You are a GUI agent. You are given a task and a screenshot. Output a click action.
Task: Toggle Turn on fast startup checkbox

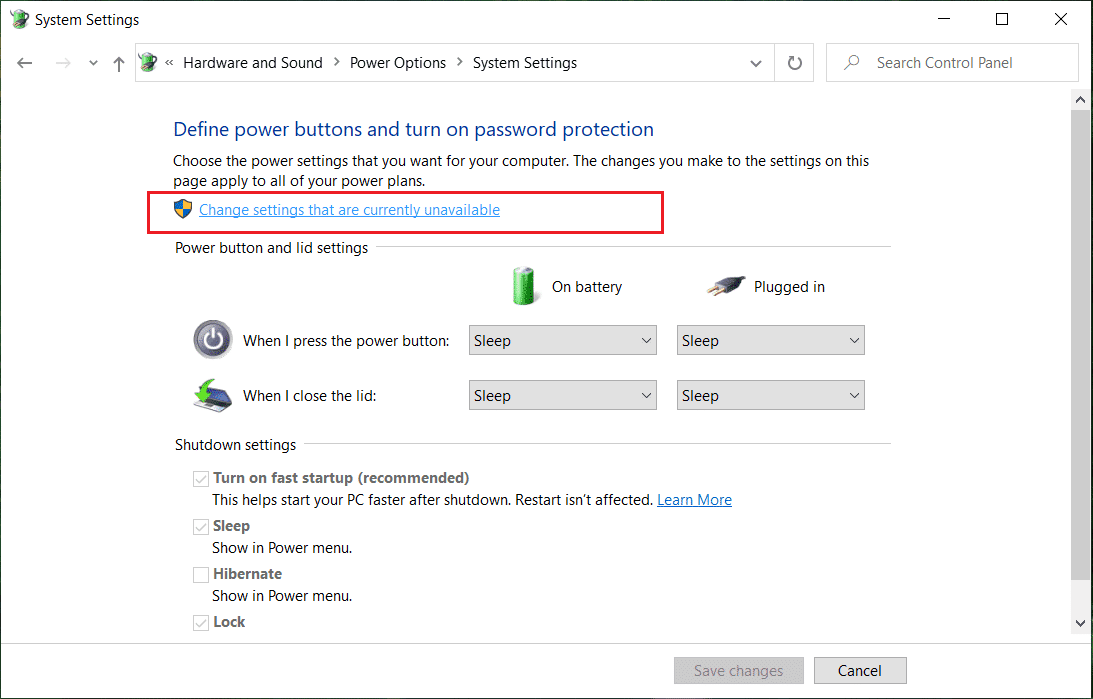coord(200,478)
